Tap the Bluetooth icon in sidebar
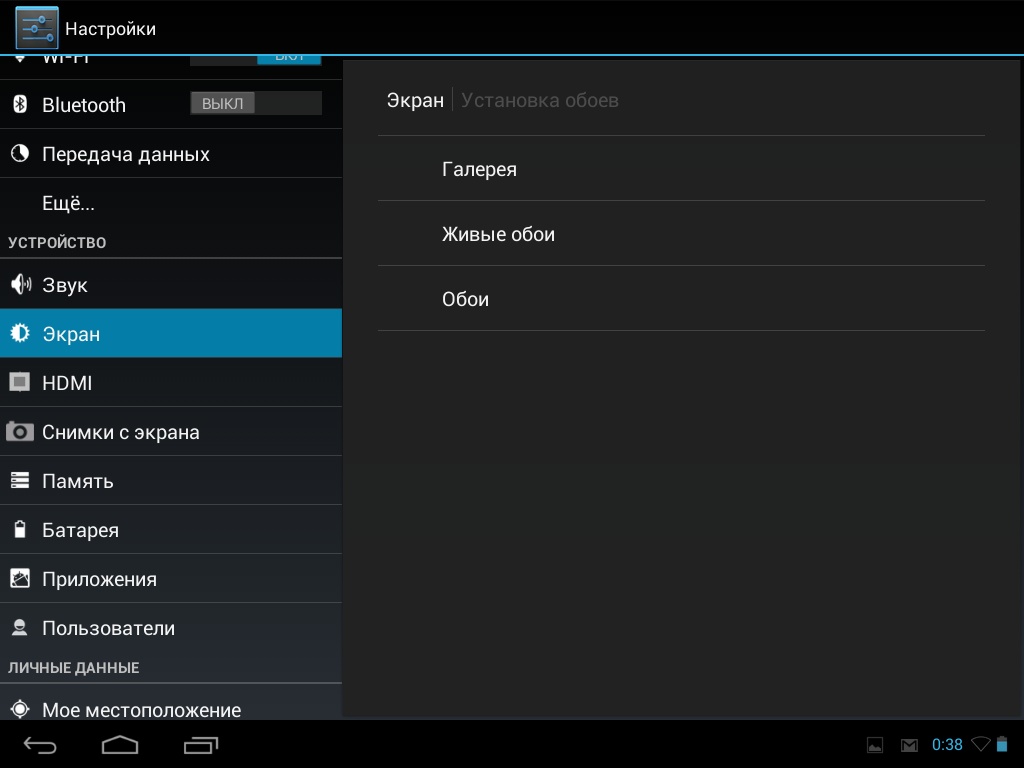 20,104
